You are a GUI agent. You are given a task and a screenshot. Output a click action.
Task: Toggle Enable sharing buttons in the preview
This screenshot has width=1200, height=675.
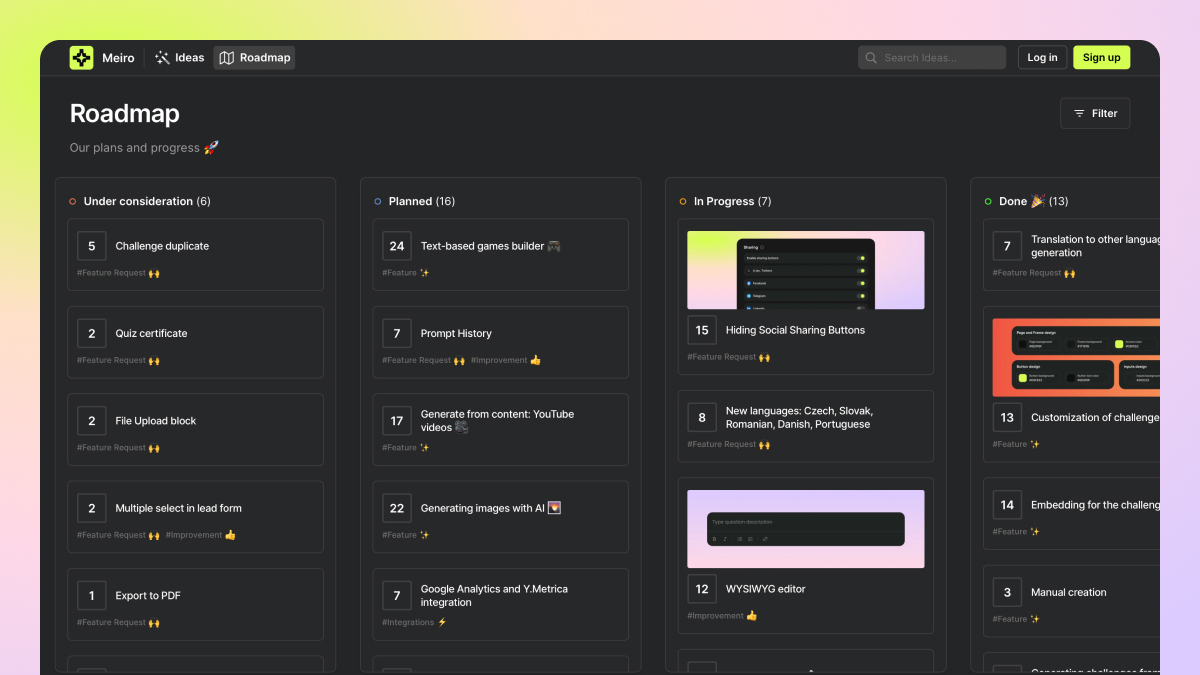(861, 258)
